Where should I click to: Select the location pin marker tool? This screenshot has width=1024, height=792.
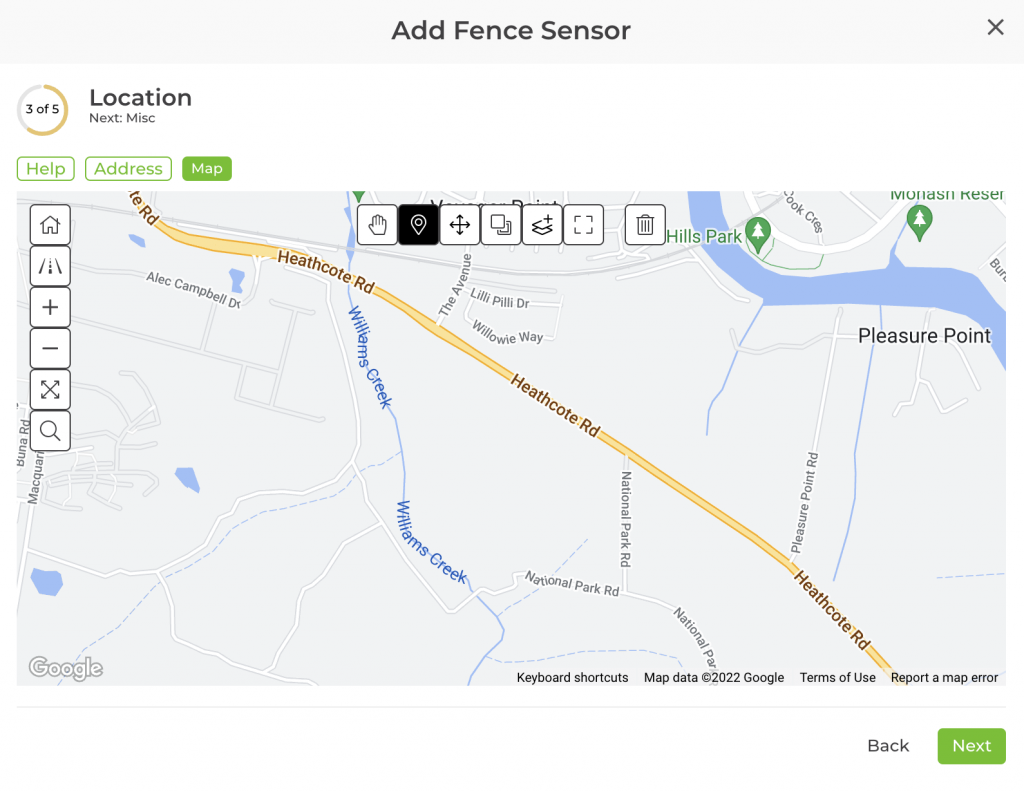pyautogui.click(x=419, y=225)
